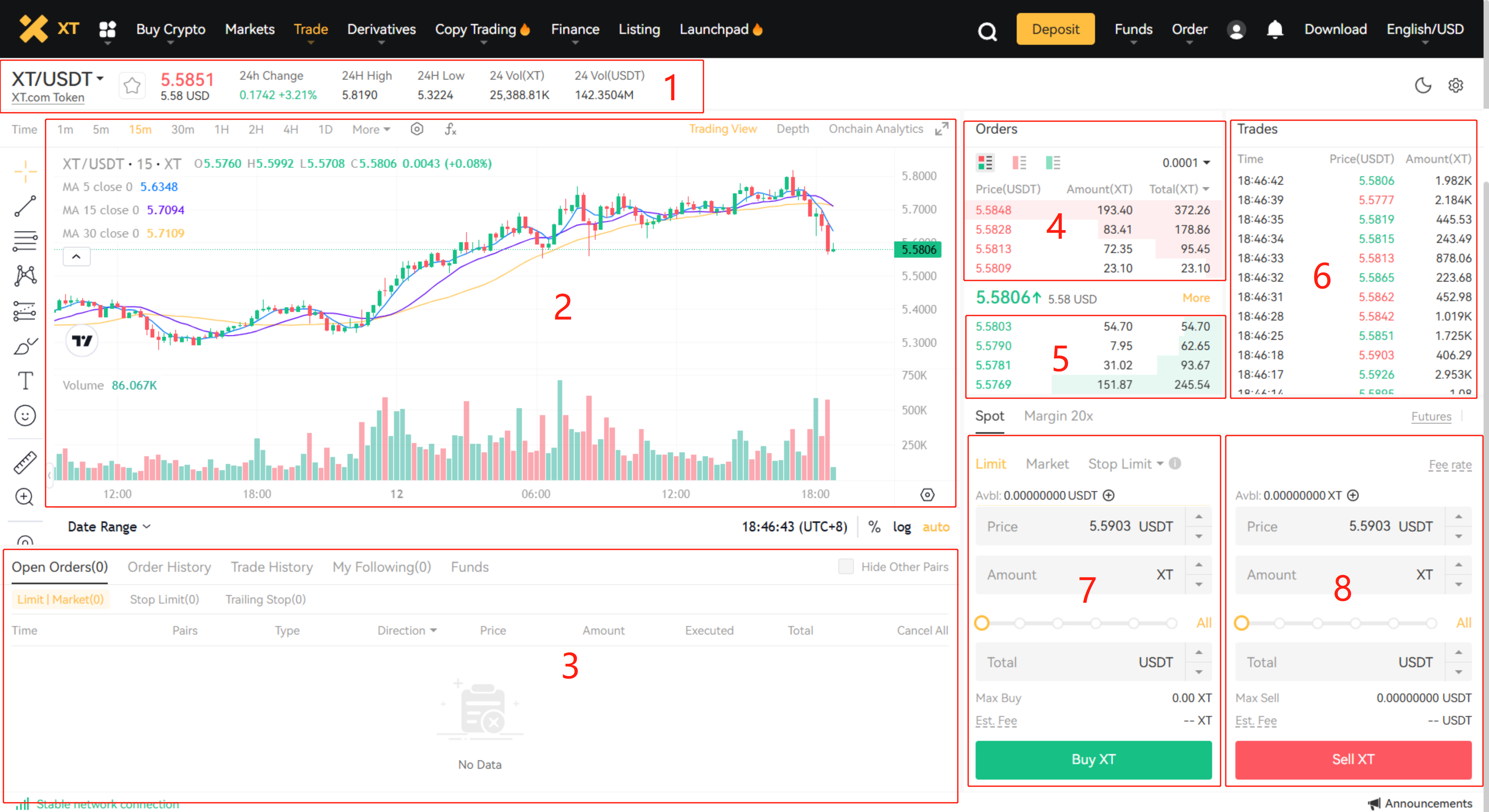The height and width of the screenshot is (812, 1489).
Task: Open chart indicators via fx icon
Action: (450, 129)
